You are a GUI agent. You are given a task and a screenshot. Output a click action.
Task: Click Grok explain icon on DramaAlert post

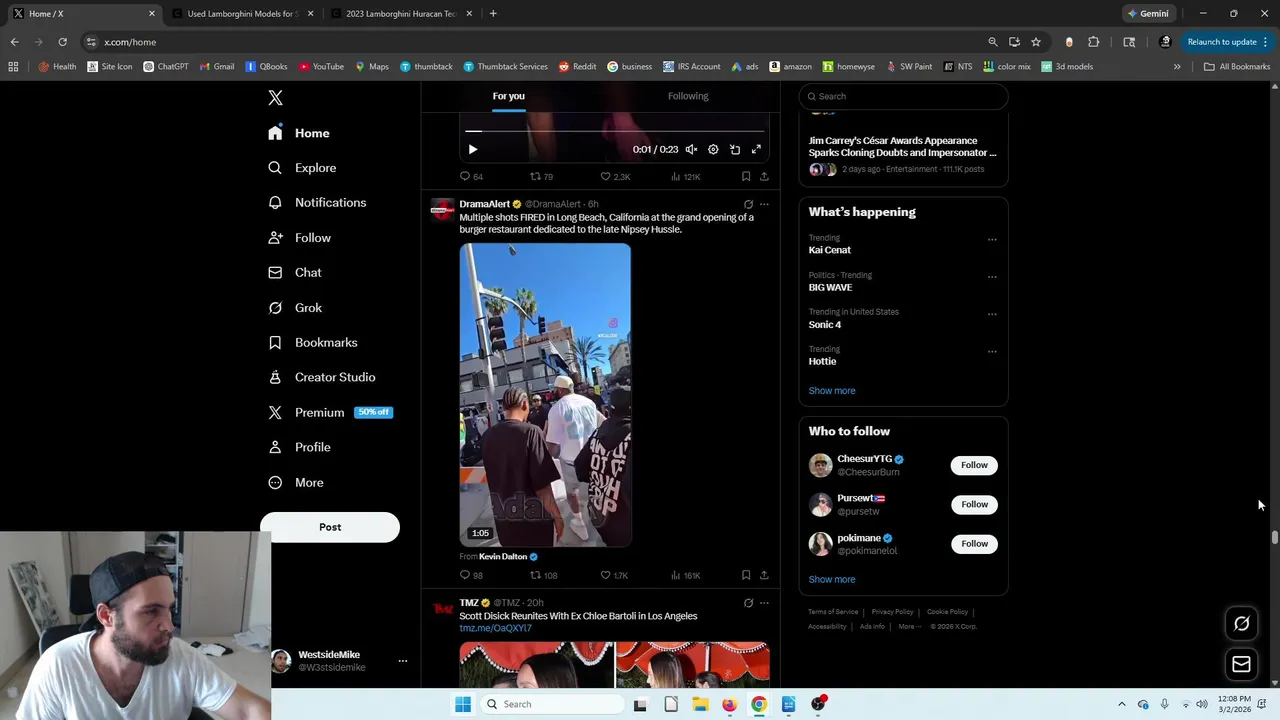[748, 204]
